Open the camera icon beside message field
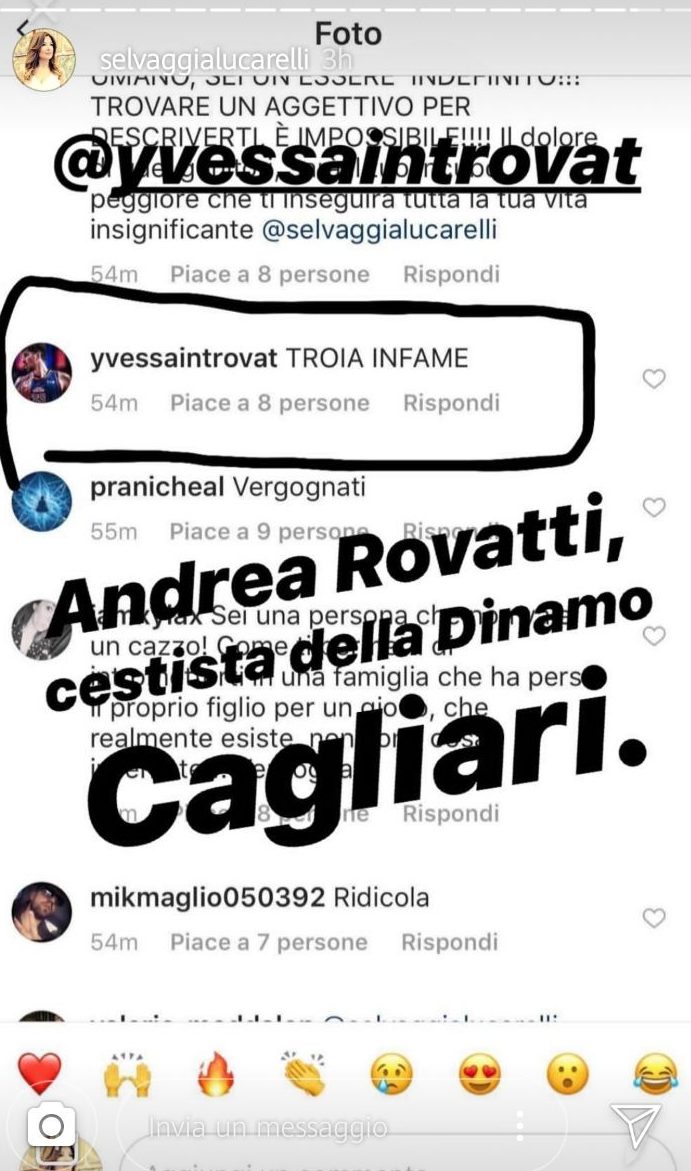This screenshot has width=691, height=1171. pyautogui.click(x=51, y=1125)
